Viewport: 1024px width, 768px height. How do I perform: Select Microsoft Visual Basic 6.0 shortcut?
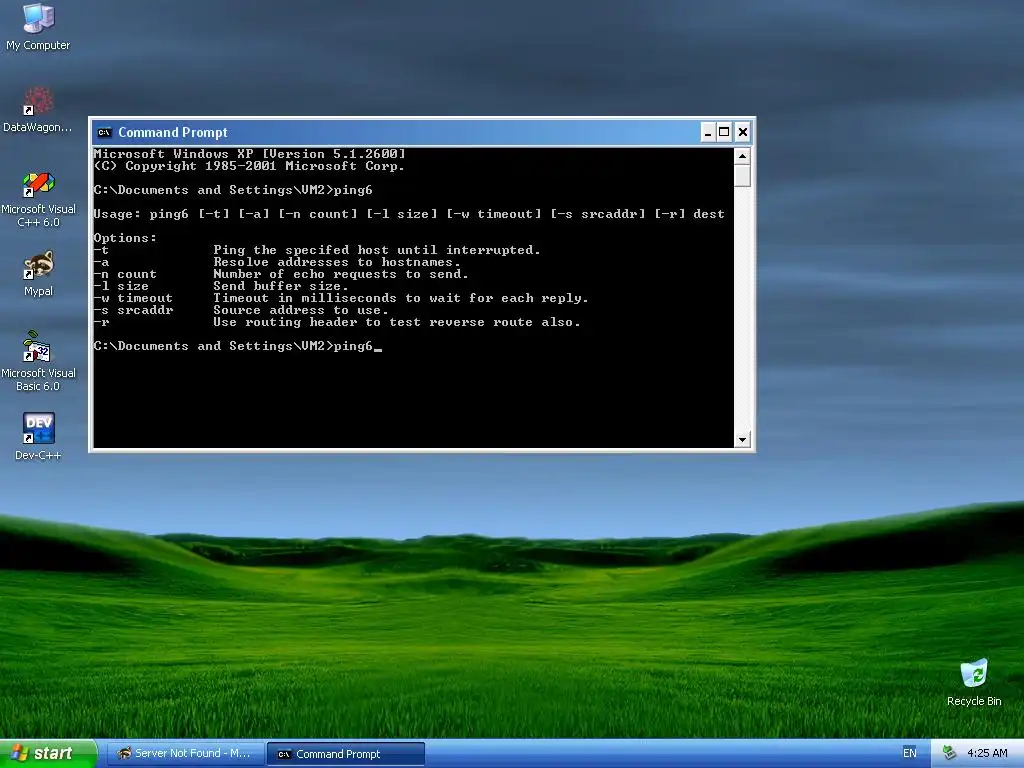tap(38, 361)
